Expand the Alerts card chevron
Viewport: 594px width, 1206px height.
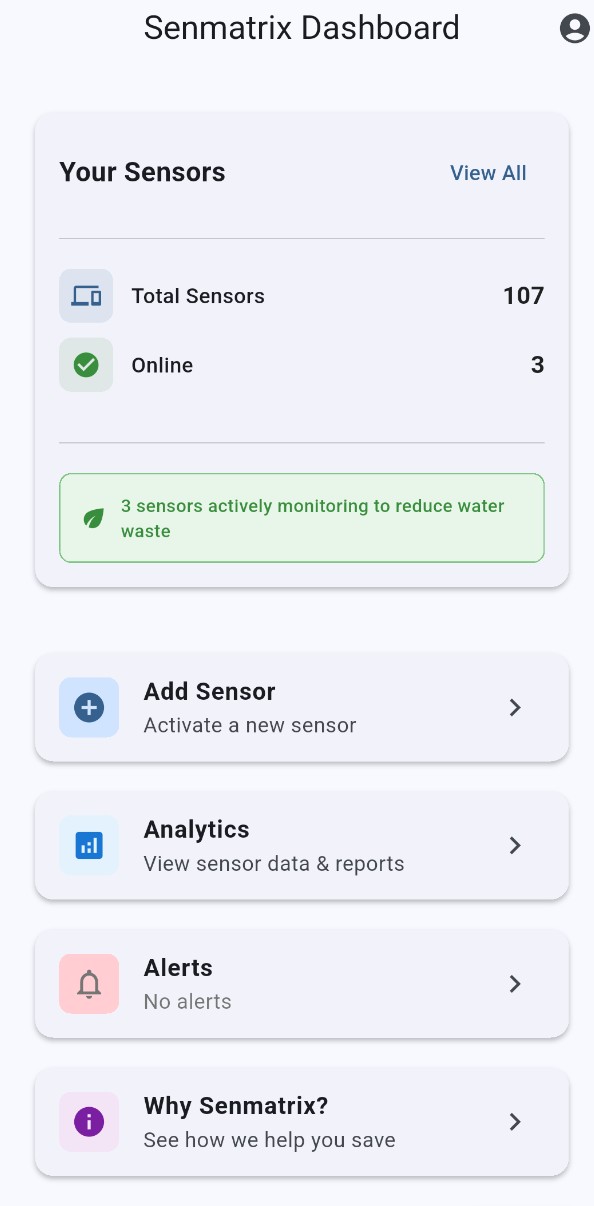tap(515, 984)
